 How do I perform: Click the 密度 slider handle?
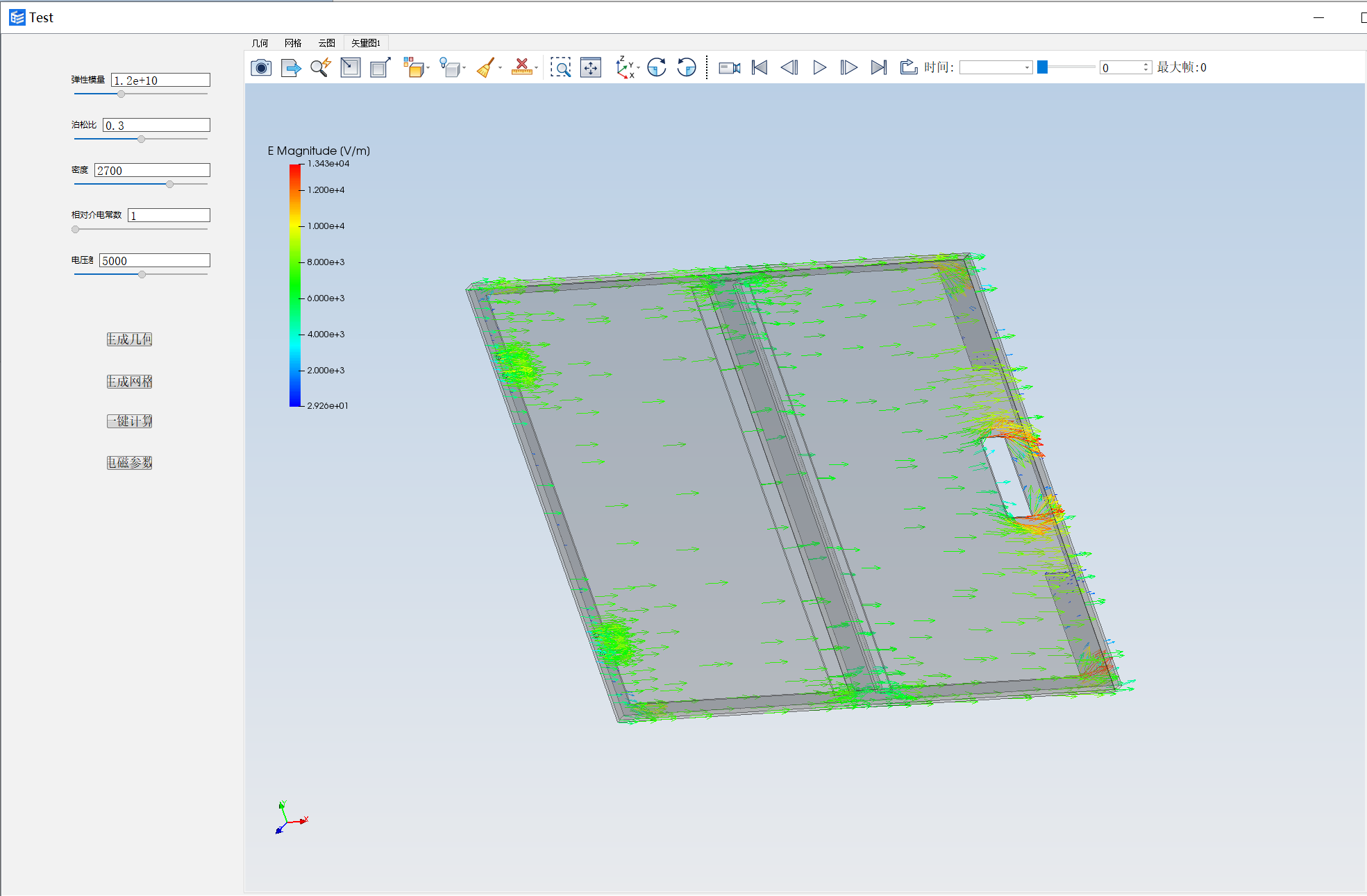[x=169, y=184]
